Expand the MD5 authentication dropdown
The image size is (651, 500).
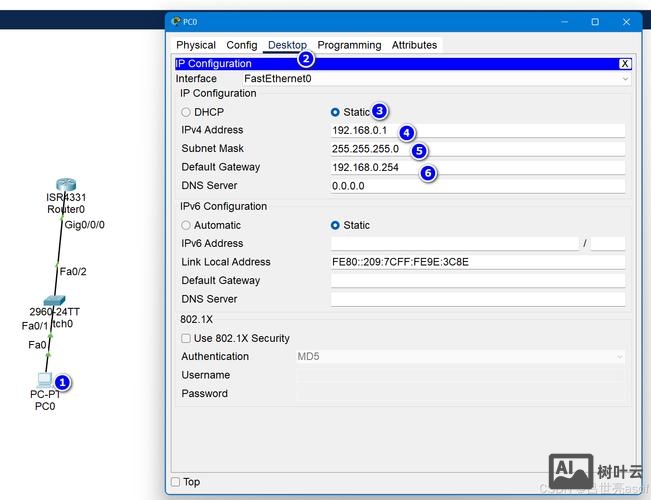click(460, 356)
